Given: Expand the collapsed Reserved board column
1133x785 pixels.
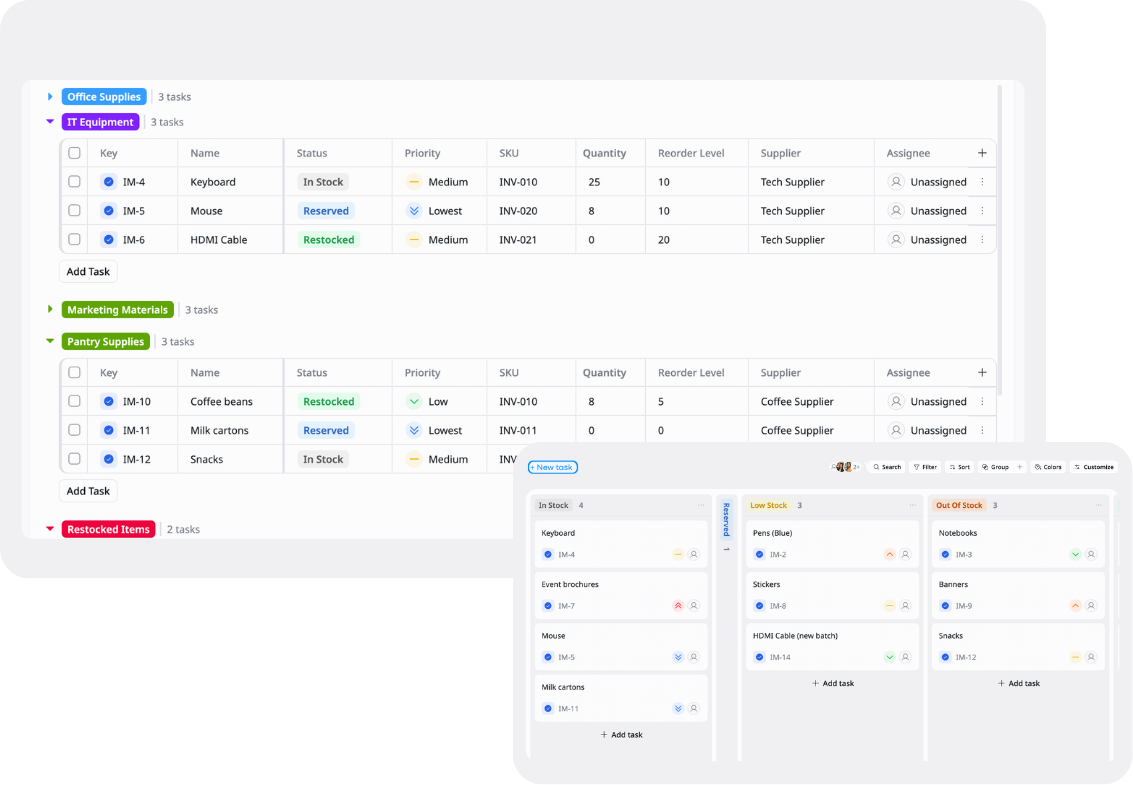Looking at the screenshot, I should point(726,519).
